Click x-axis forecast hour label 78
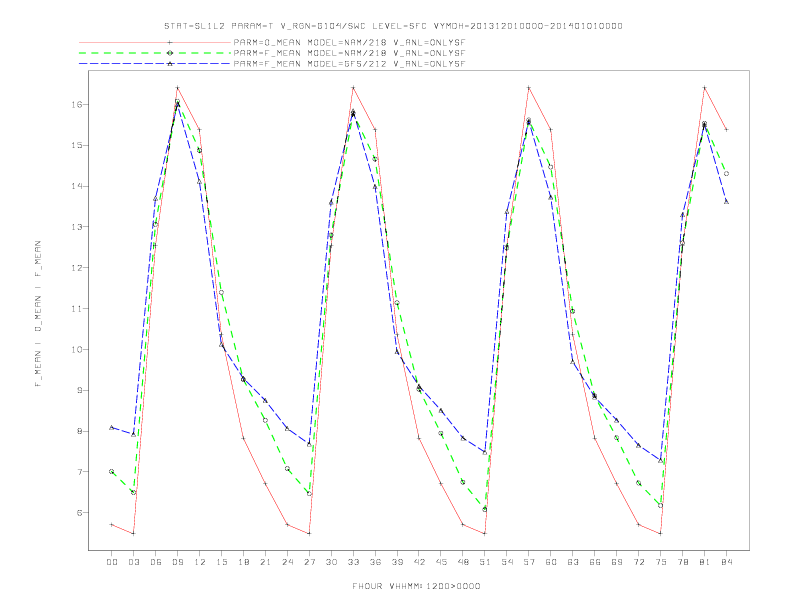792x612 pixels. 683,562
